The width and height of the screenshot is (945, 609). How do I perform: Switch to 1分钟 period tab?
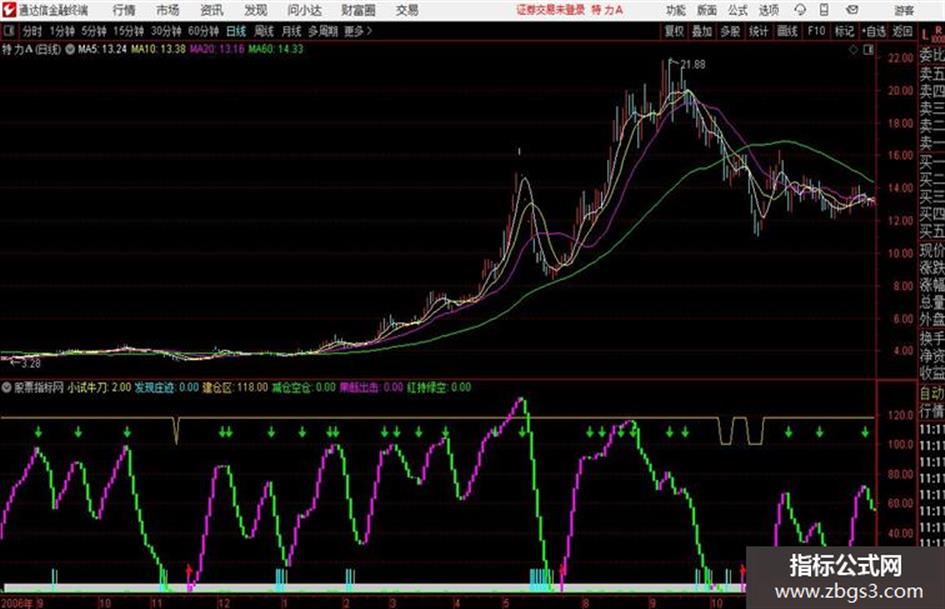(62, 31)
